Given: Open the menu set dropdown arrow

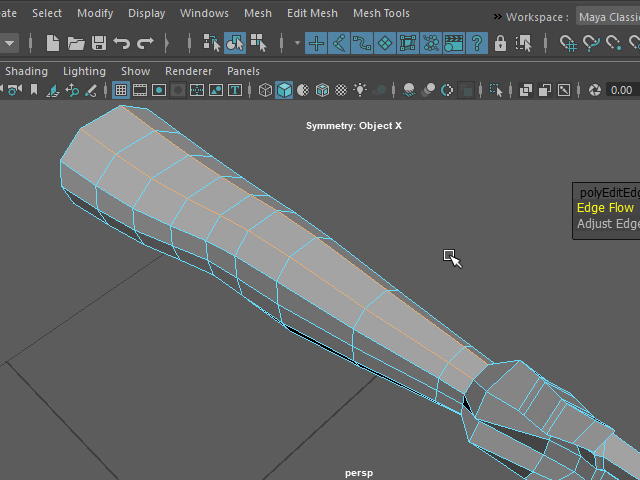Looking at the screenshot, I should pos(9,43).
